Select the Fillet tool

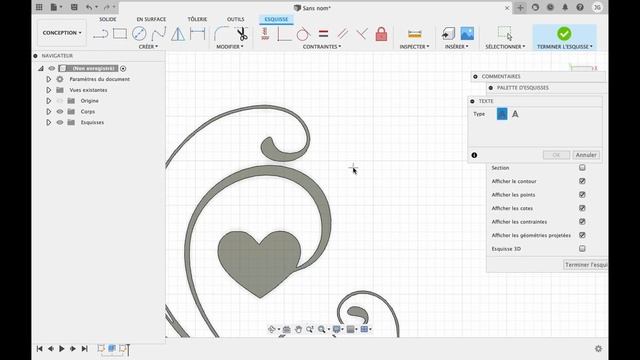click(x=221, y=34)
